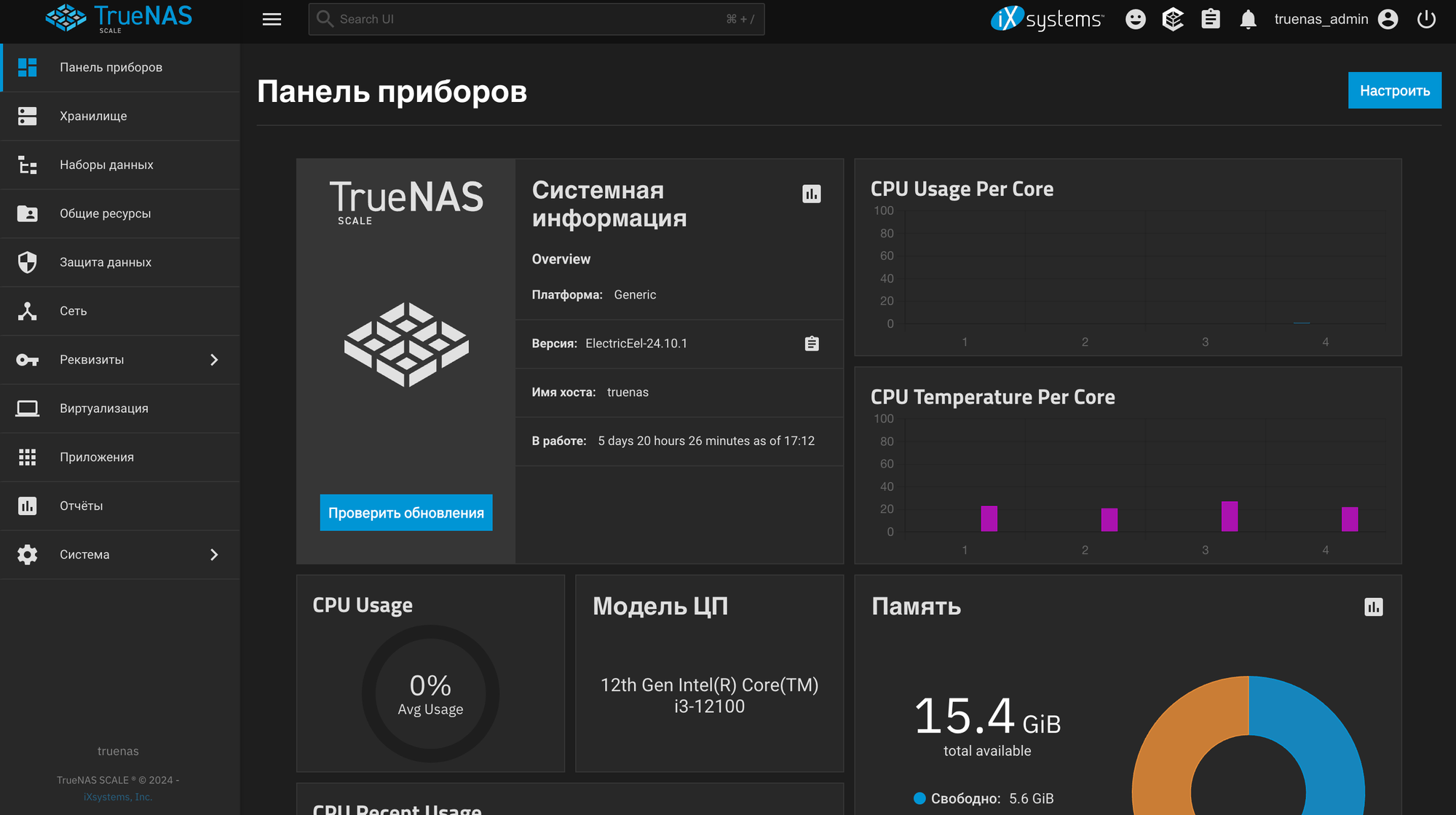Click the Общие ресурсы folder icon
Screen dimensions: 1456x815
pyautogui.click(x=27, y=213)
